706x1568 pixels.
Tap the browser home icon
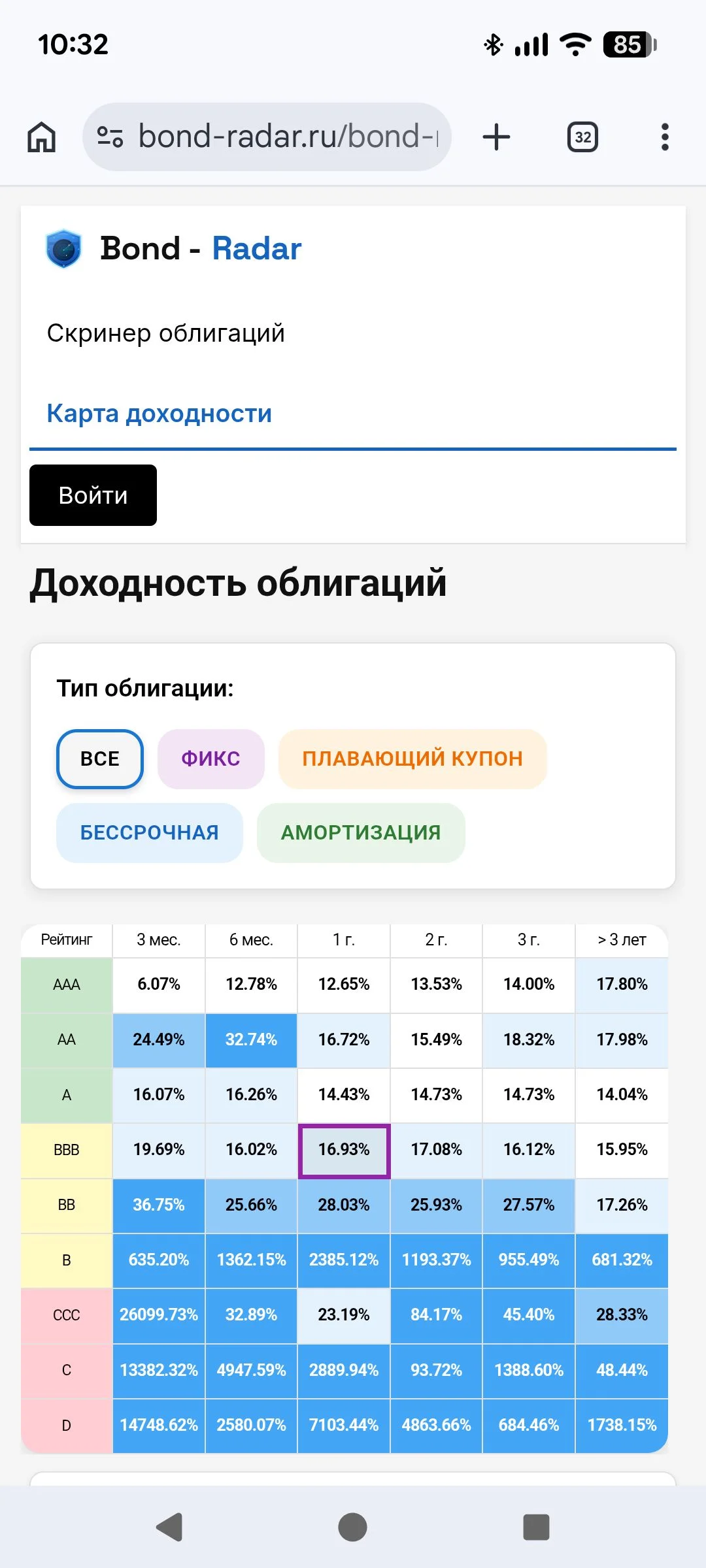[x=41, y=137]
